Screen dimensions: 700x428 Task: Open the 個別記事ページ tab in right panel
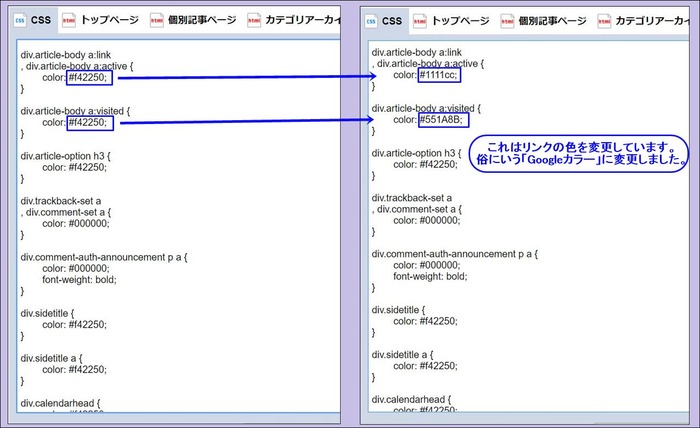545,21
